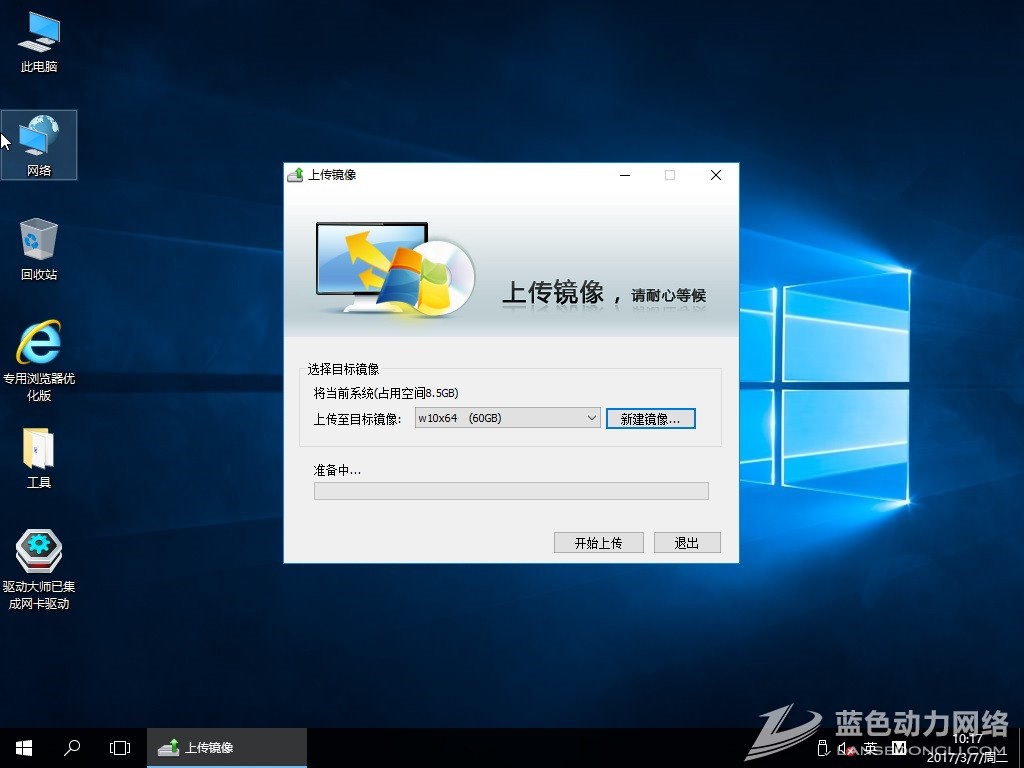Click the 新建镜像... button

tap(650, 419)
